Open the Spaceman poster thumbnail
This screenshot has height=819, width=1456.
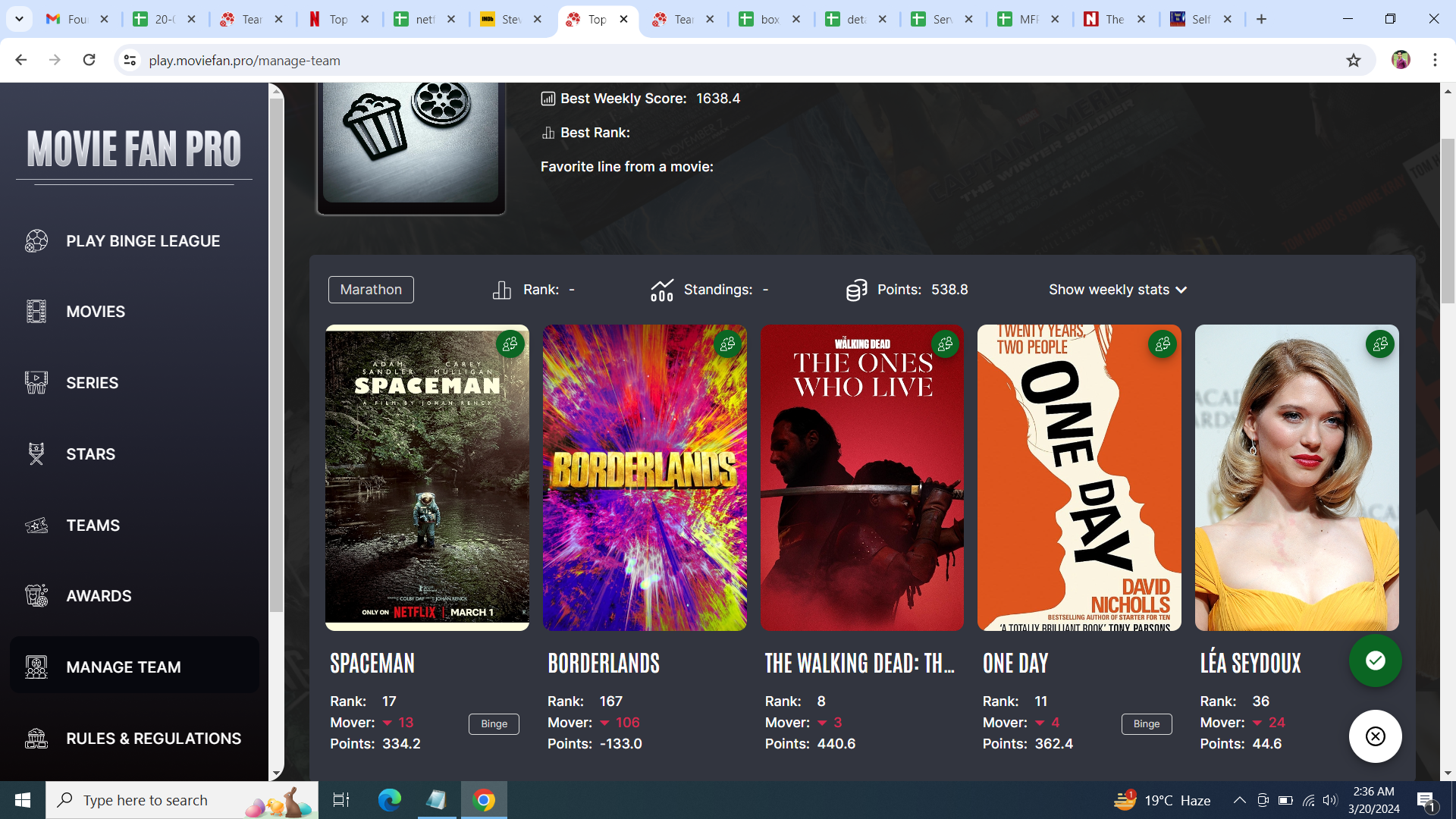coord(427,478)
